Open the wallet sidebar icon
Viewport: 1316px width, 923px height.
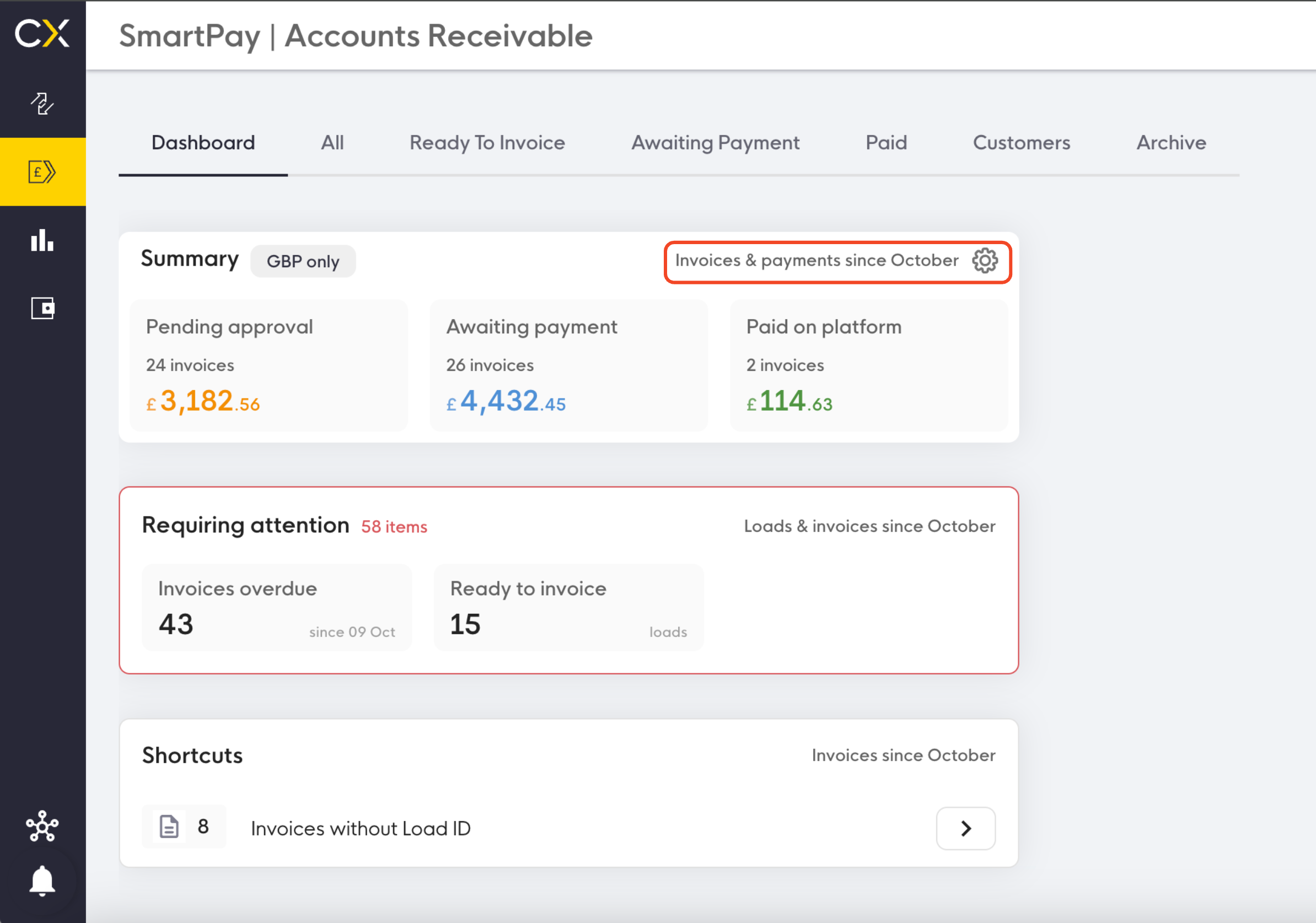pyautogui.click(x=42, y=308)
